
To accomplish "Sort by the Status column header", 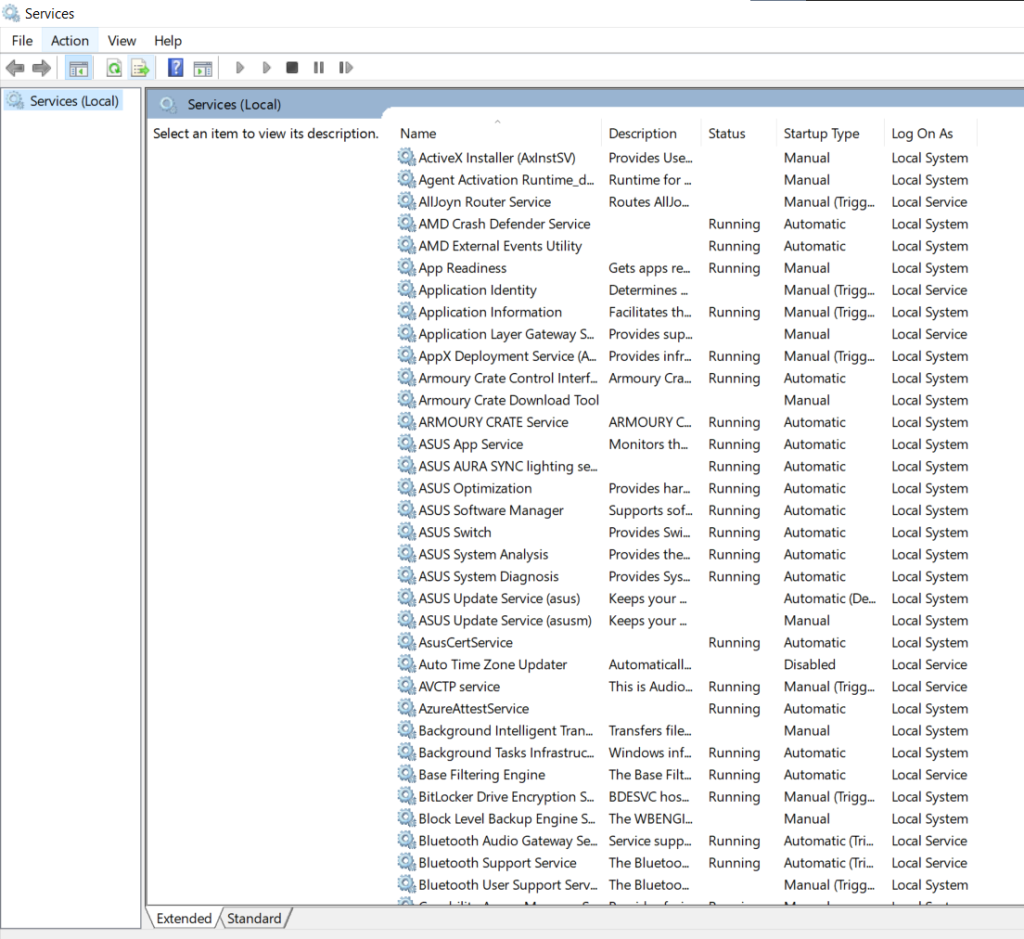I will click(739, 133).
